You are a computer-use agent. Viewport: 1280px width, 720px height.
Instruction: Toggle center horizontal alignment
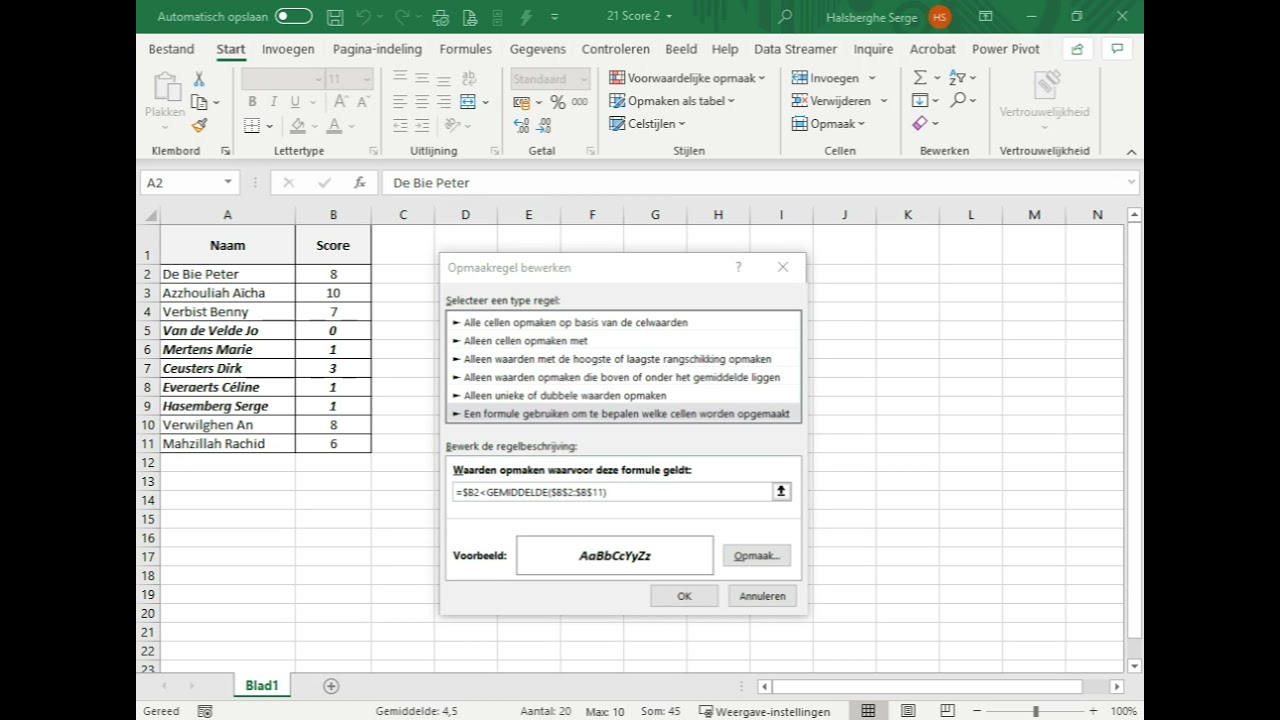(x=422, y=102)
